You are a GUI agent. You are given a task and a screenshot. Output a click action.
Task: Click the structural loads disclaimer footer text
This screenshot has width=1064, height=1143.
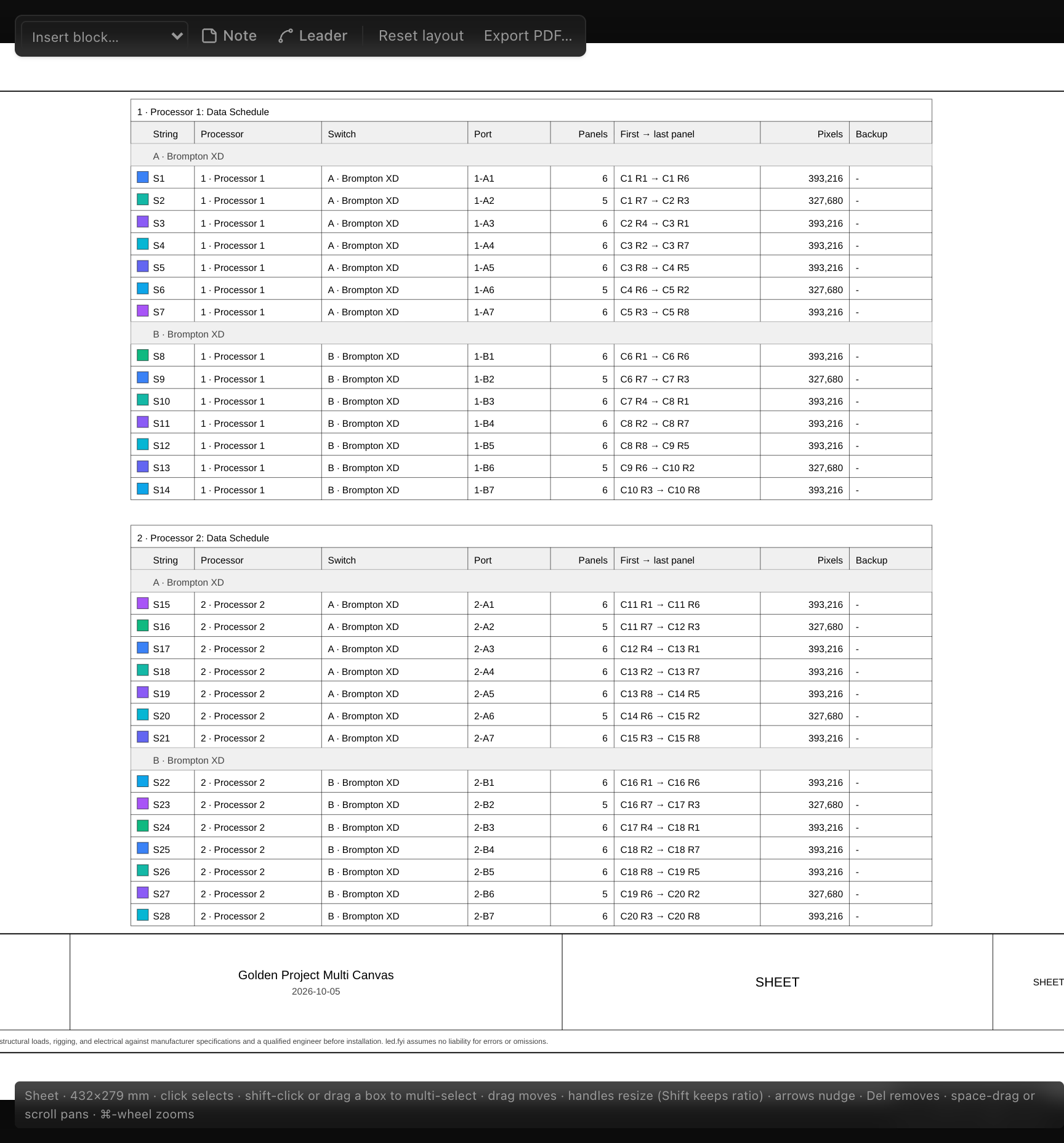pos(273,1041)
